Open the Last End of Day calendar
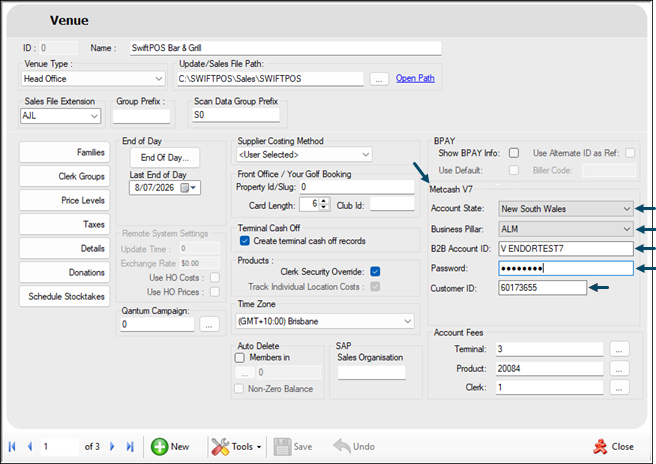The width and height of the screenshot is (656, 464). point(188,188)
